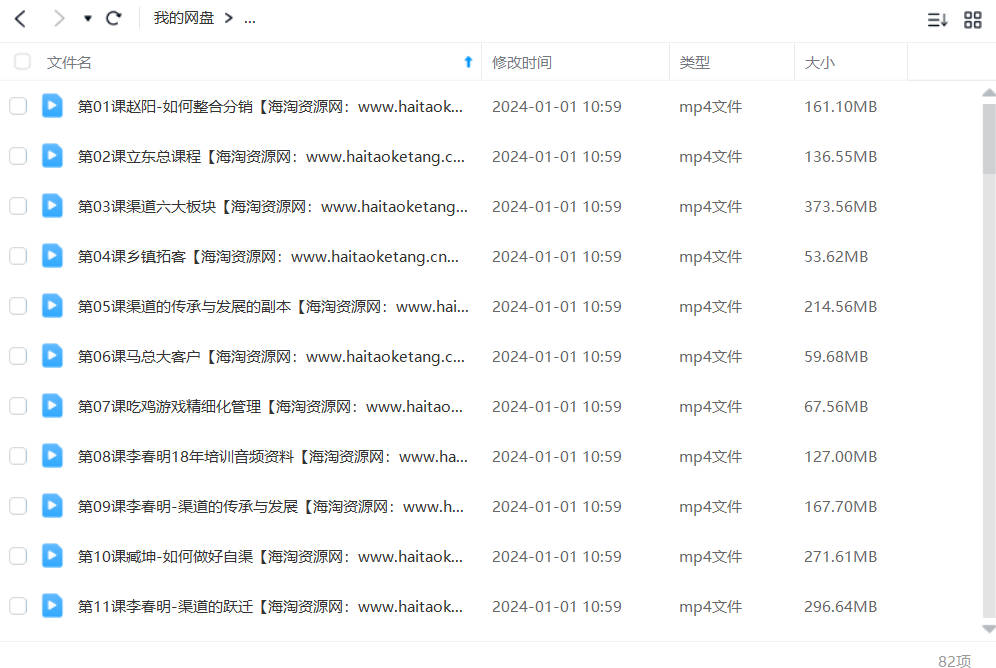This screenshot has width=996, height=668.
Task: Open file 第11课李春明-渠道的跃迁
Action: click(x=270, y=606)
